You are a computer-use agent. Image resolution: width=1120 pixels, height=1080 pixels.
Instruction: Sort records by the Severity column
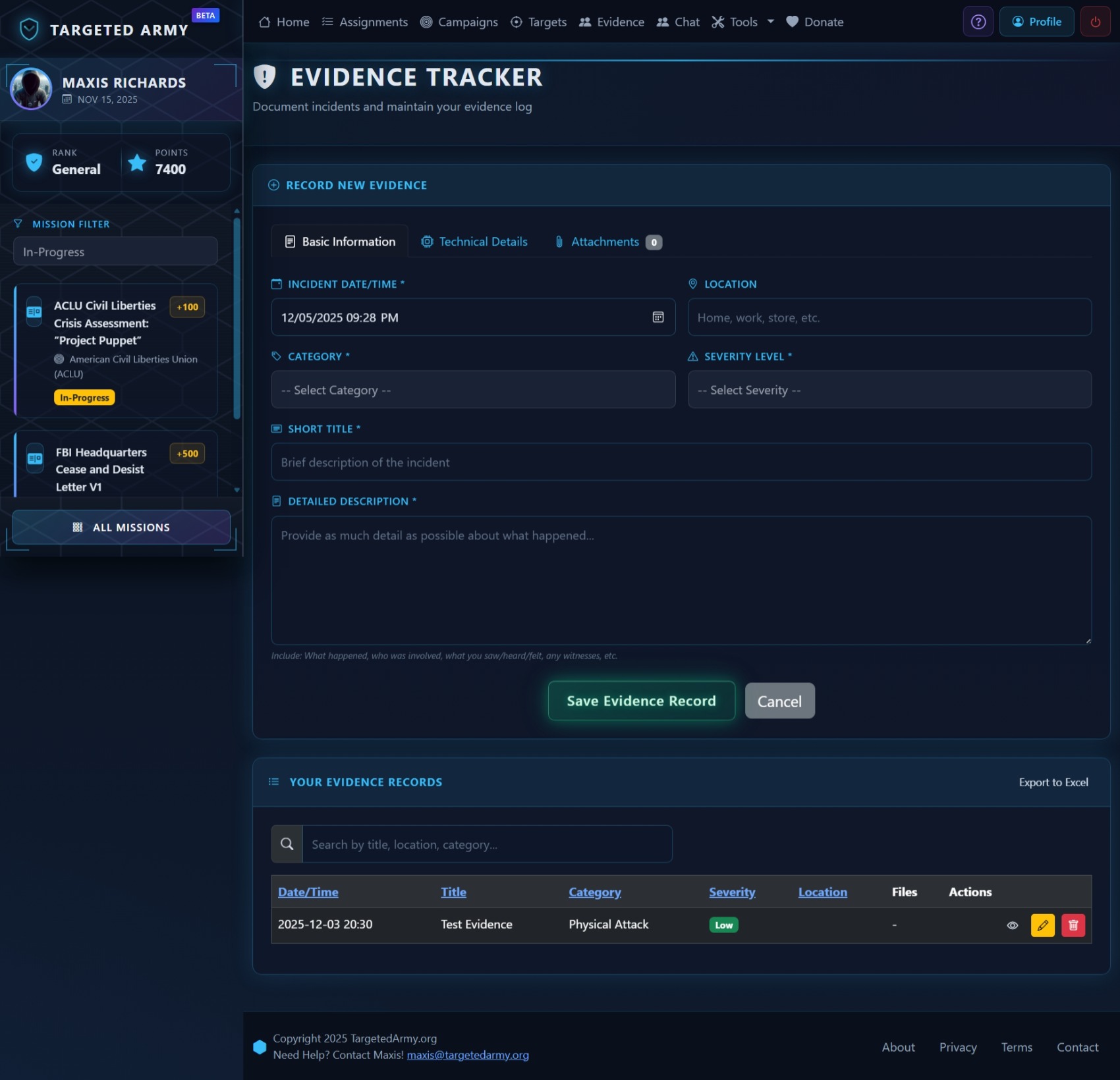(x=731, y=892)
